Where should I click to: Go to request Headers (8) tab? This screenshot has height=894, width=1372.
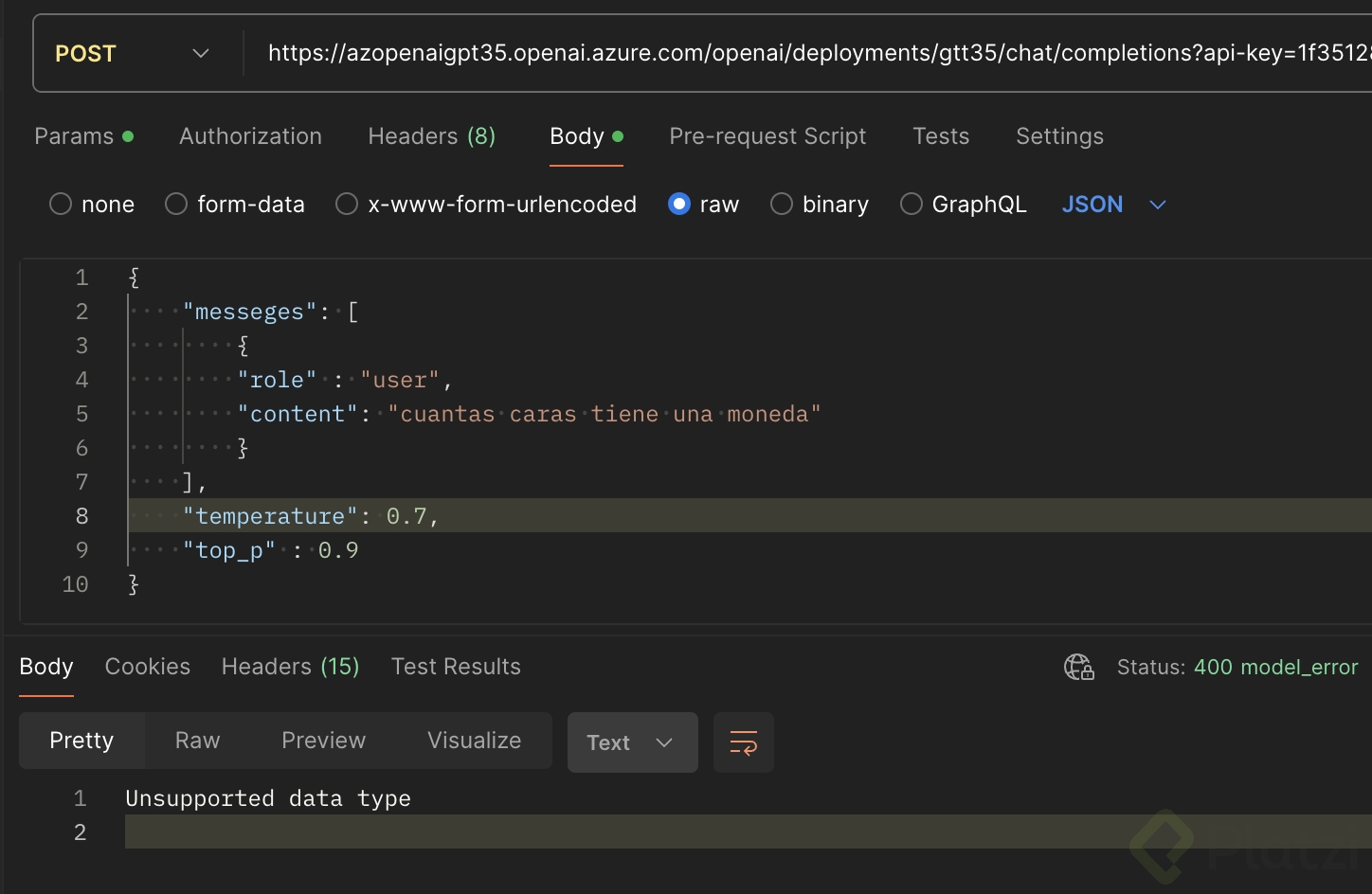431,136
